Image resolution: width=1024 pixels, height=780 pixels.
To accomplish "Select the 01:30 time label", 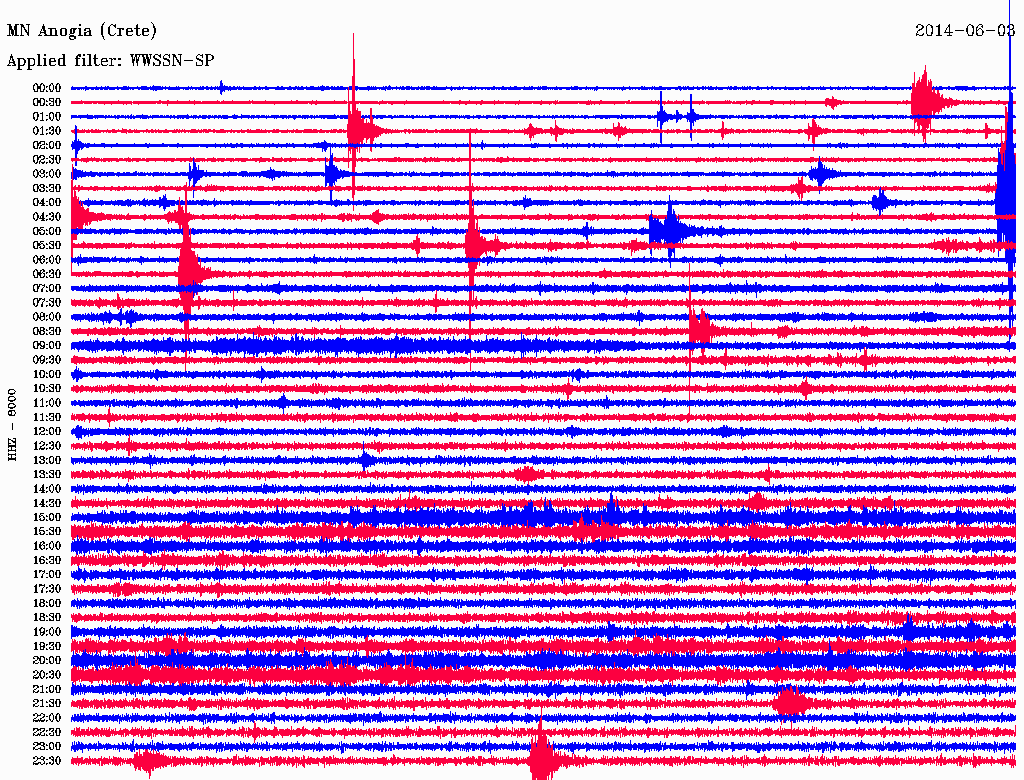I will [x=47, y=131].
